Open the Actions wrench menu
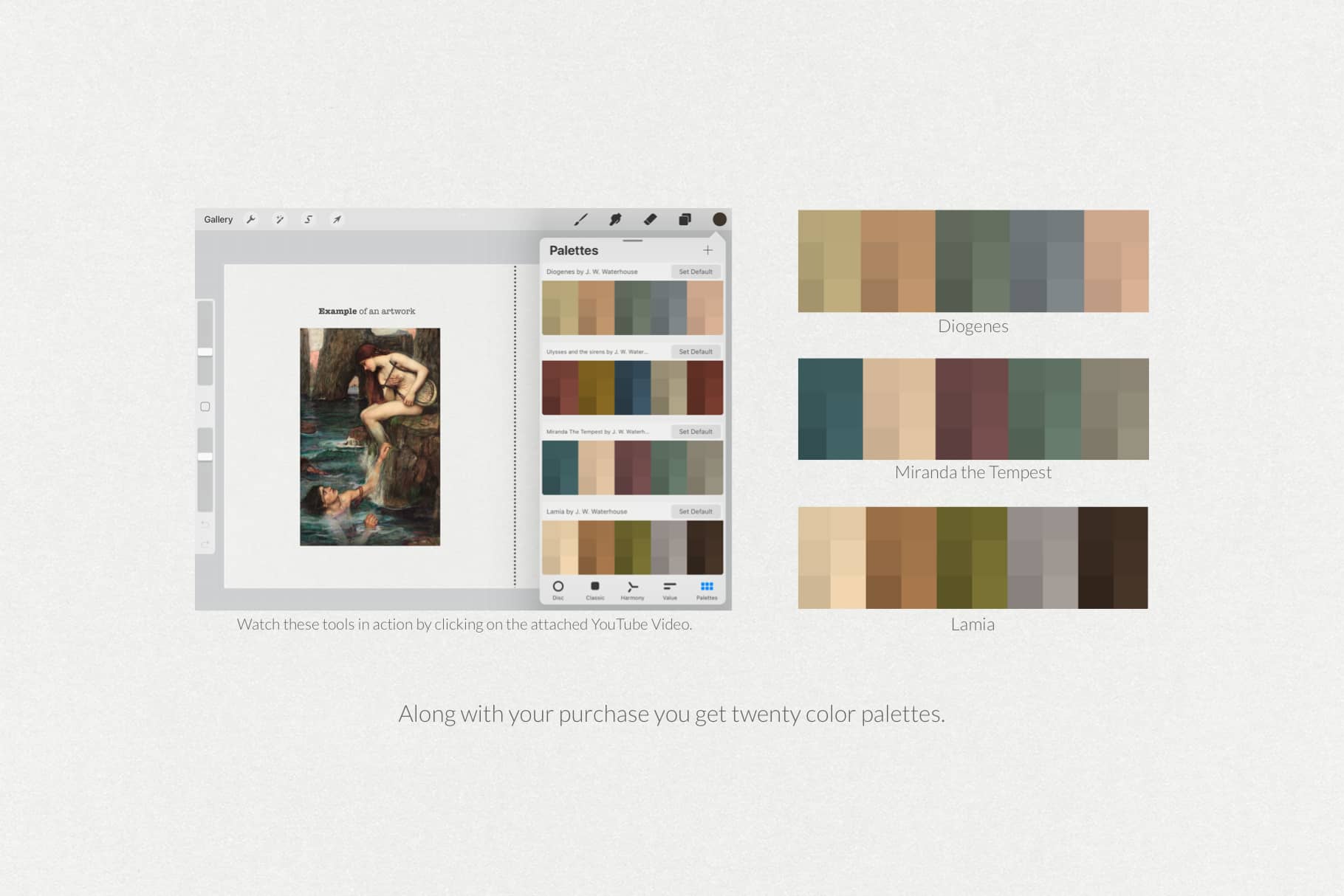Screen dimensions: 1344x896 click(251, 218)
